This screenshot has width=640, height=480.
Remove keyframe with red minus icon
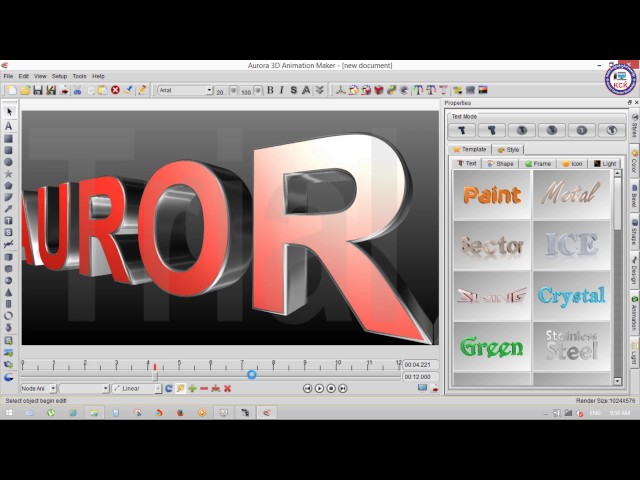204,389
